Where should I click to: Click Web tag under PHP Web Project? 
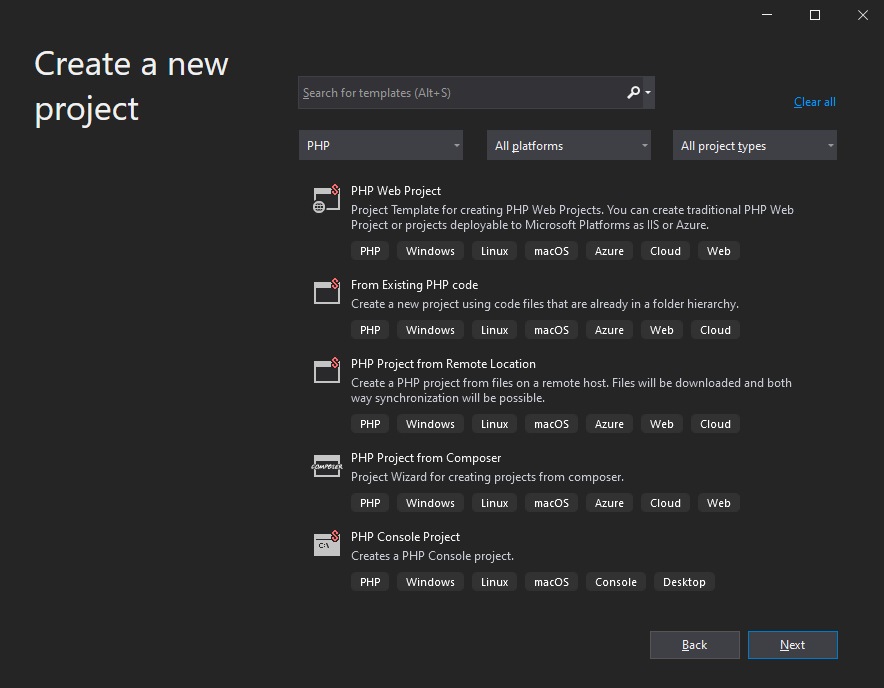(718, 251)
